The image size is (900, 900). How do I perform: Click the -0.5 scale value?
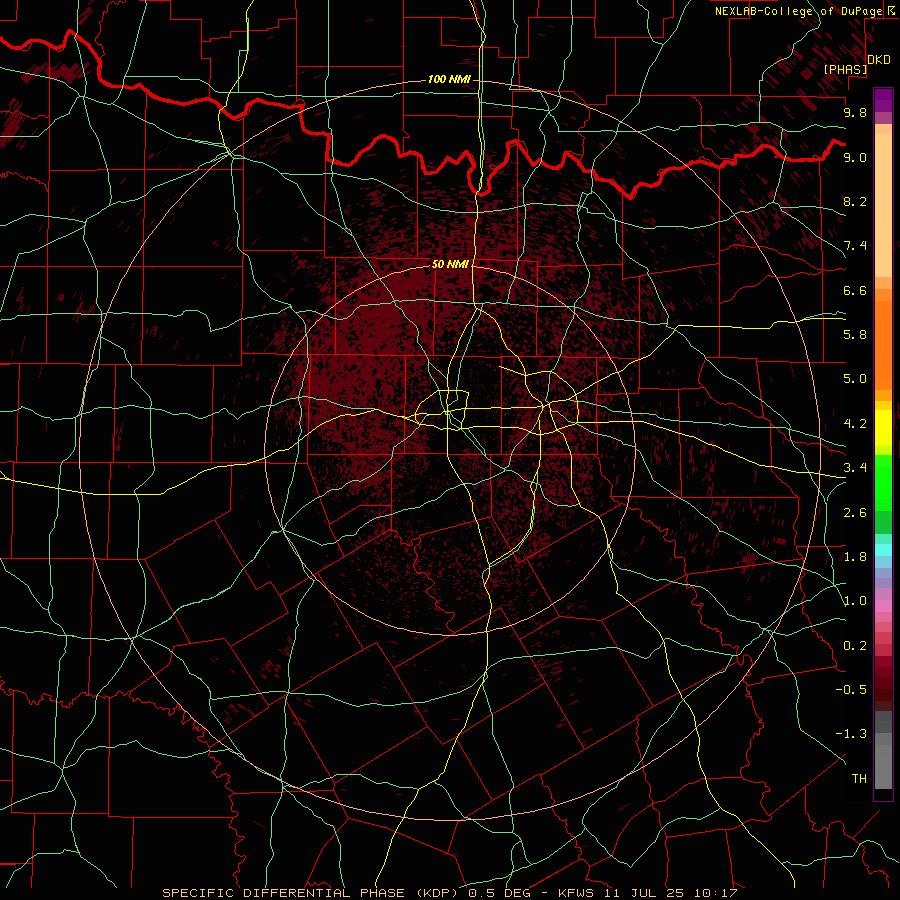click(851, 690)
